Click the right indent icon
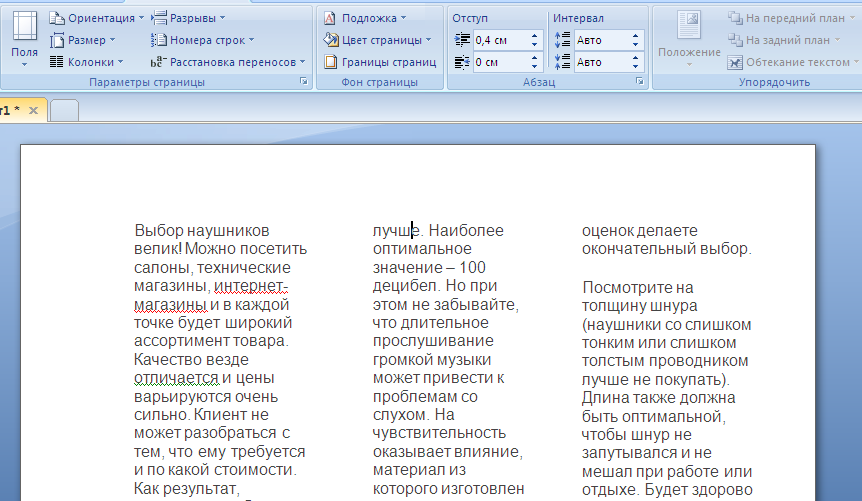Screen dimensions: 862x501 [462, 62]
